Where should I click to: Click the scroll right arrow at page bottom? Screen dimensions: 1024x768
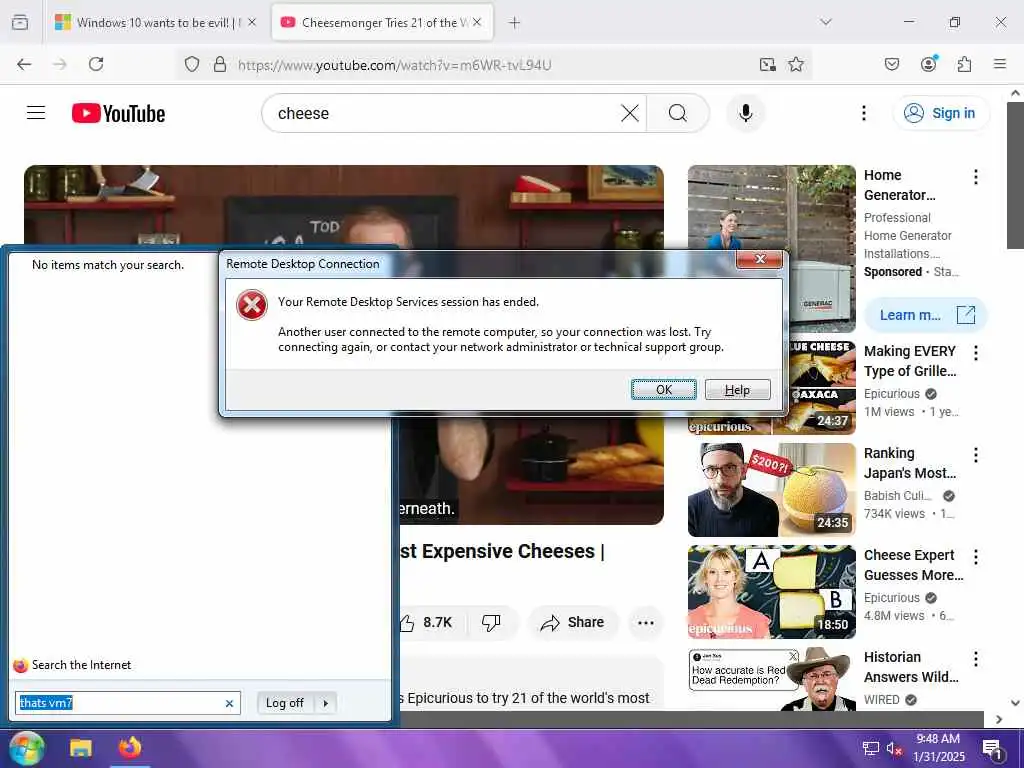pos(999,719)
